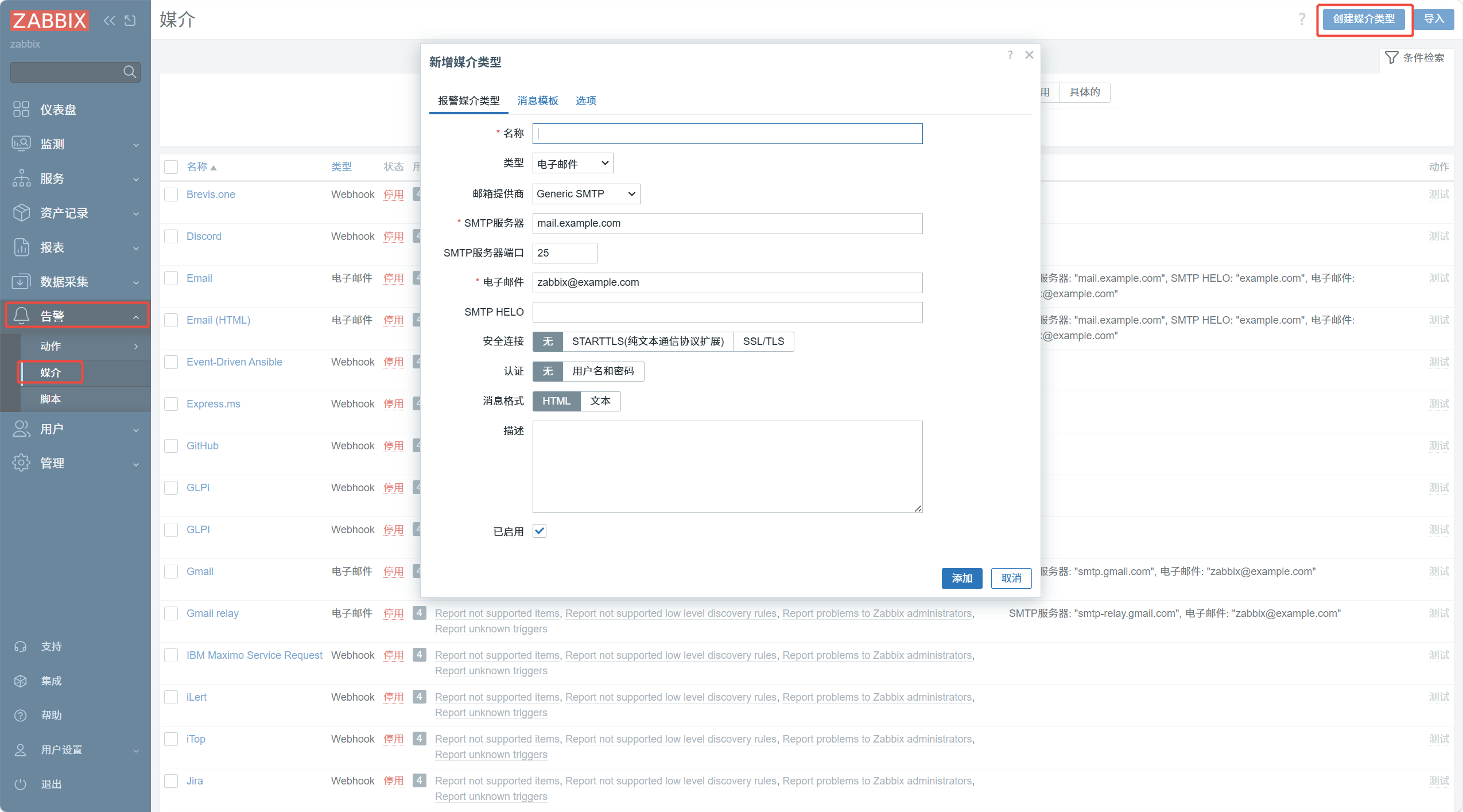Click the 管理 gear icon

pos(21,463)
